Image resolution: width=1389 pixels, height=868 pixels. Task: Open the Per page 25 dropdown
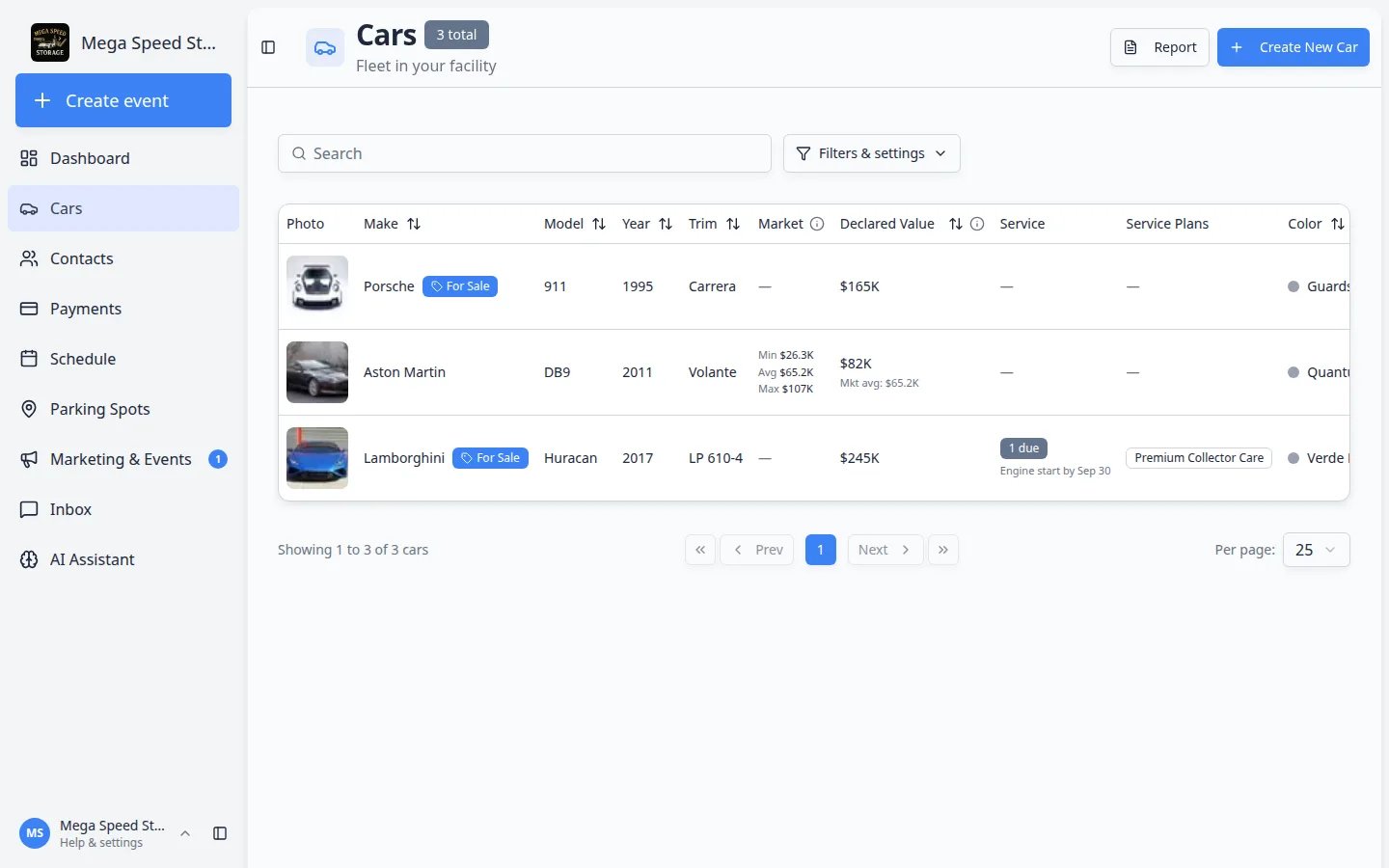pyautogui.click(x=1316, y=550)
